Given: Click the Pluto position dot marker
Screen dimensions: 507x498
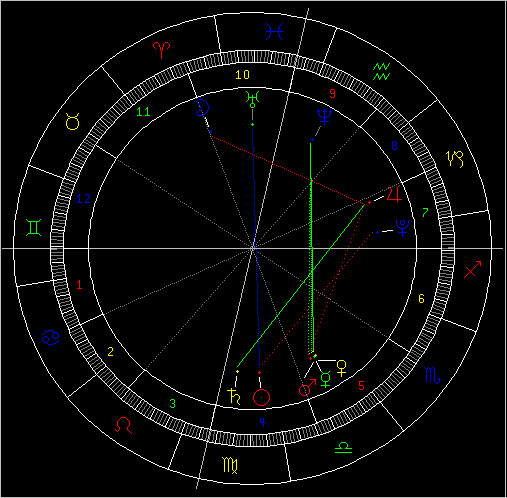Looking at the screenshot, I should coord(377,232).
